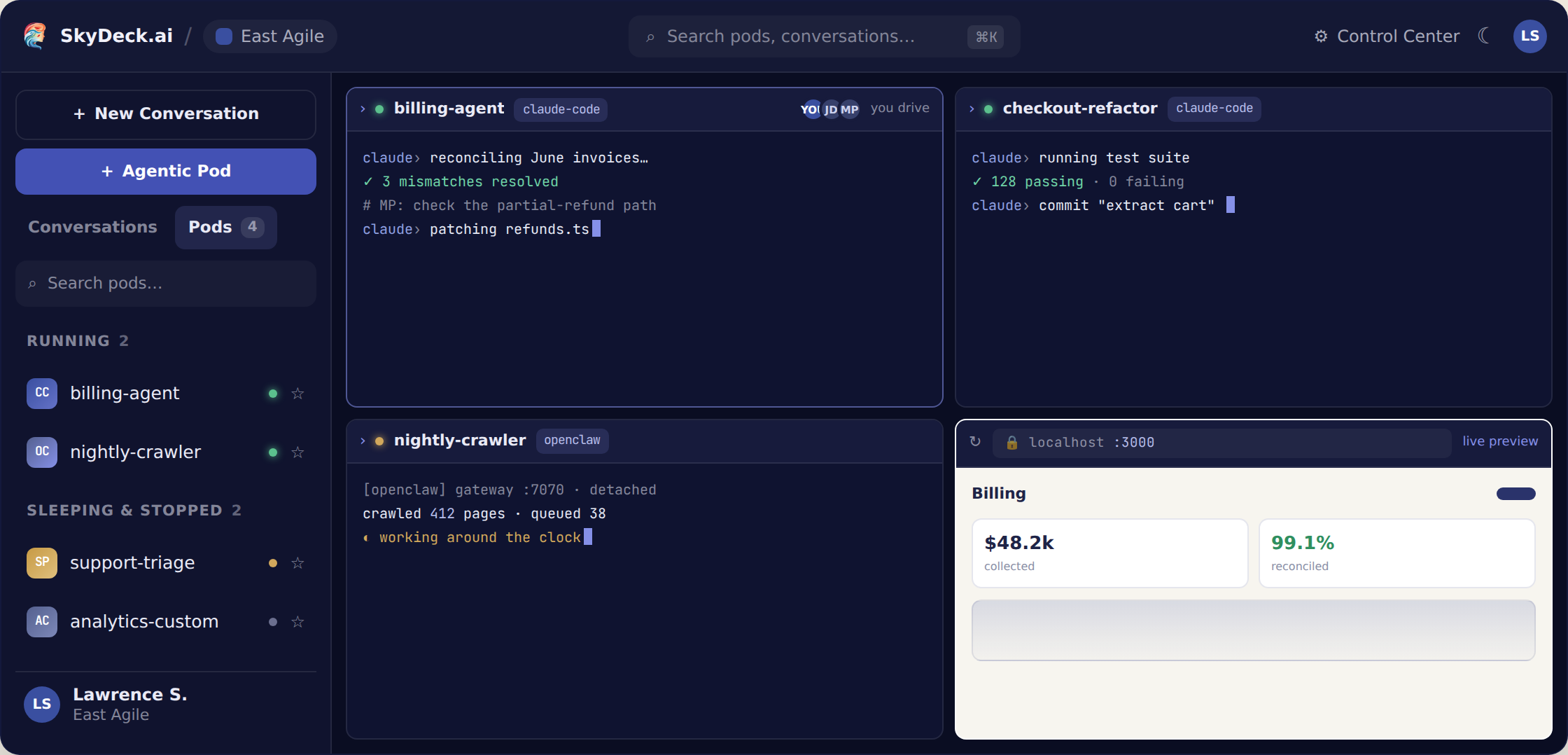Viewport: 1568px width, 755px height.
Task: Click the openclaw tag on nightly-crawler
Action: coord(572,441)
